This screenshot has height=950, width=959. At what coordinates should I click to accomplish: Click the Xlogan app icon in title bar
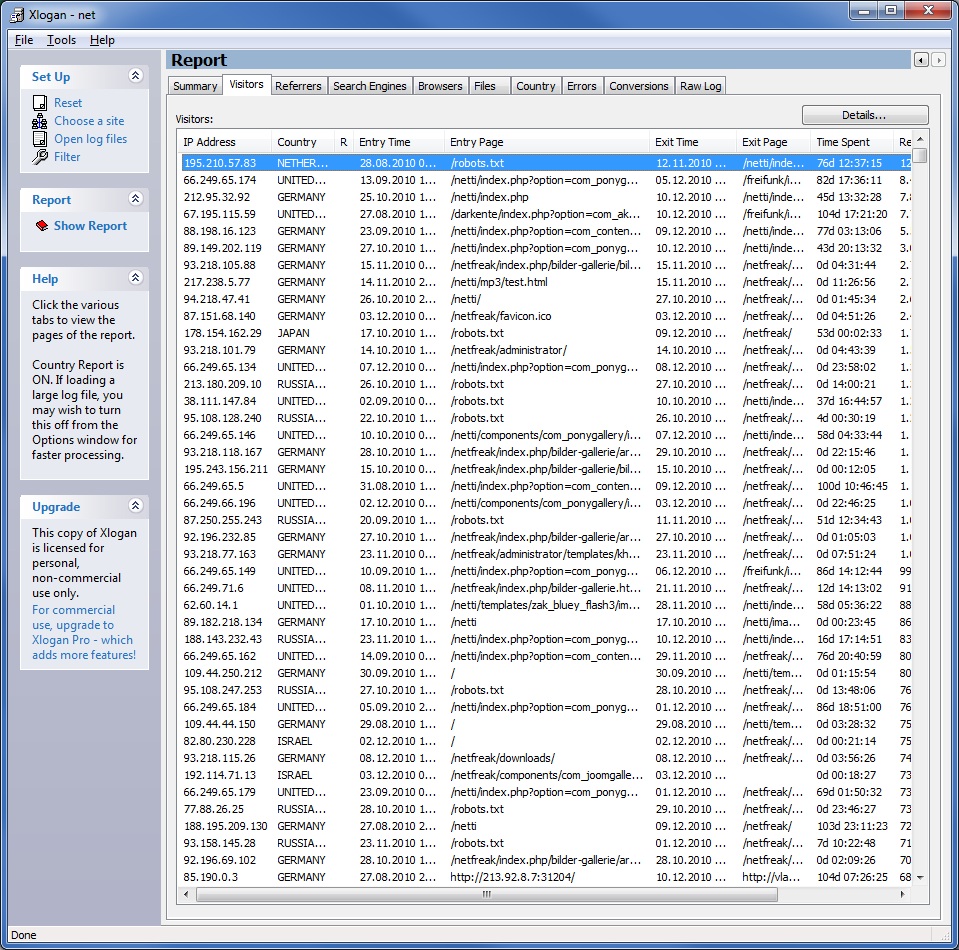[17, 15]
